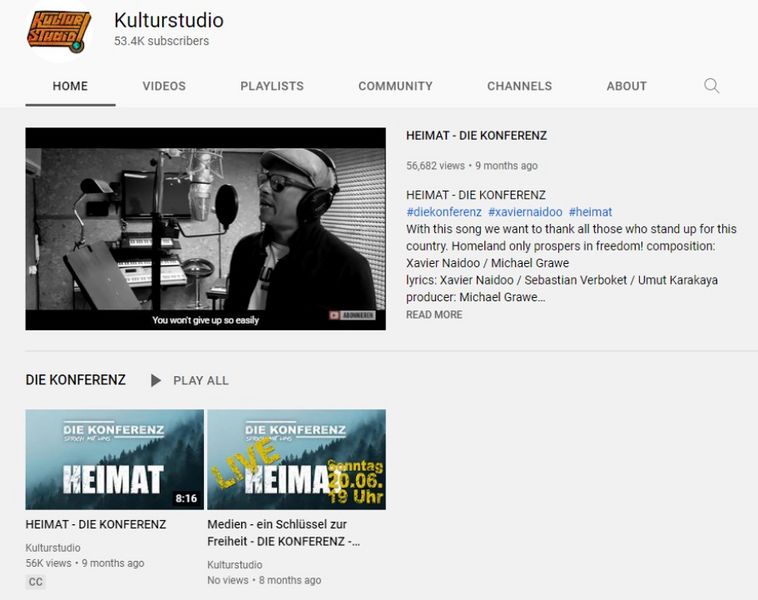The height and width of the screenshot is (600, 758).
Task: Click Kulturstudio channel name under 56K views video
Action: tap(53, 548)
